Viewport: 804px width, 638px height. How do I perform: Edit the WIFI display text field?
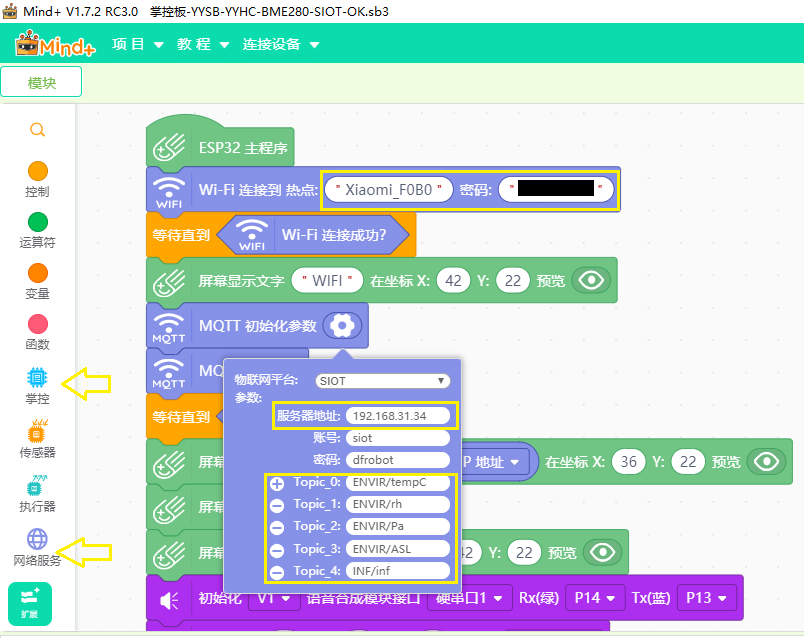327,281
